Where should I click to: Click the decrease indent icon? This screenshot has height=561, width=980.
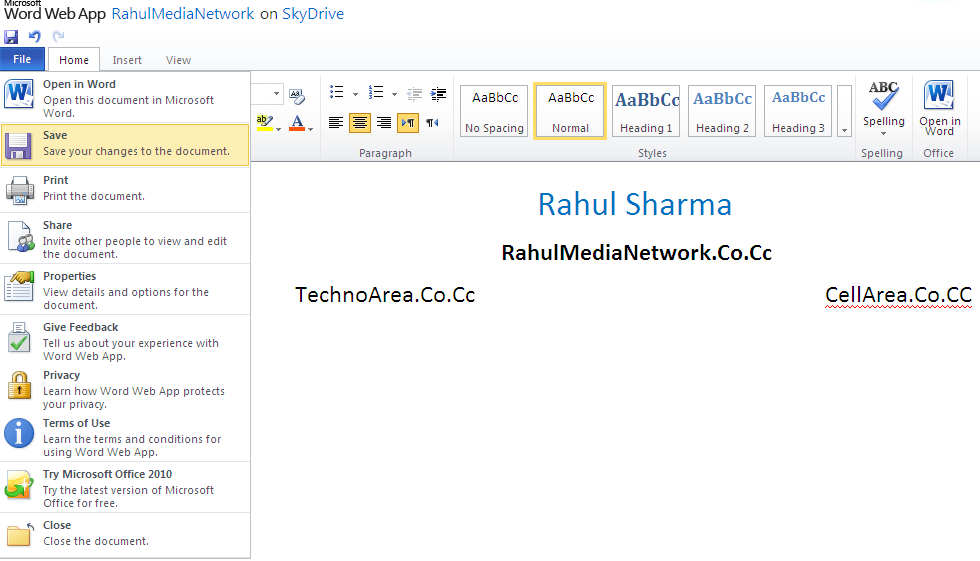tap(414, 94)
